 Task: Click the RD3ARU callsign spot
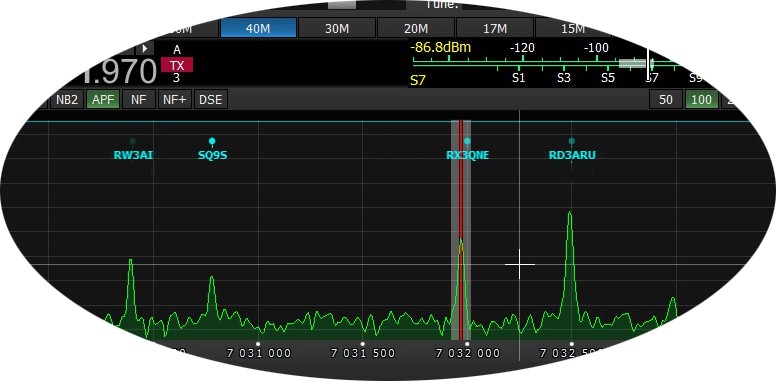pos(572,155)
